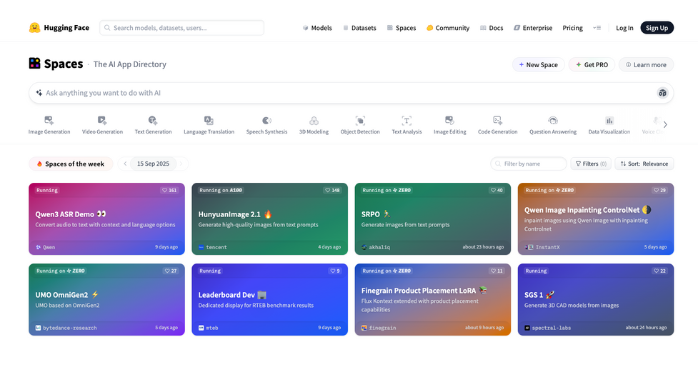
Task: Open the Qwen3 ASR Demo space card
Action: coord(107,219)
